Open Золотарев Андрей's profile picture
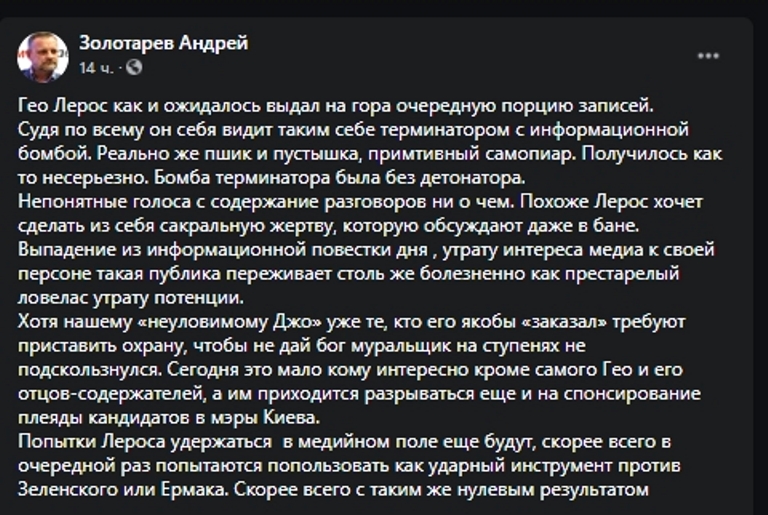The width and height of the screenshot is (768, 515). point(43,56)
